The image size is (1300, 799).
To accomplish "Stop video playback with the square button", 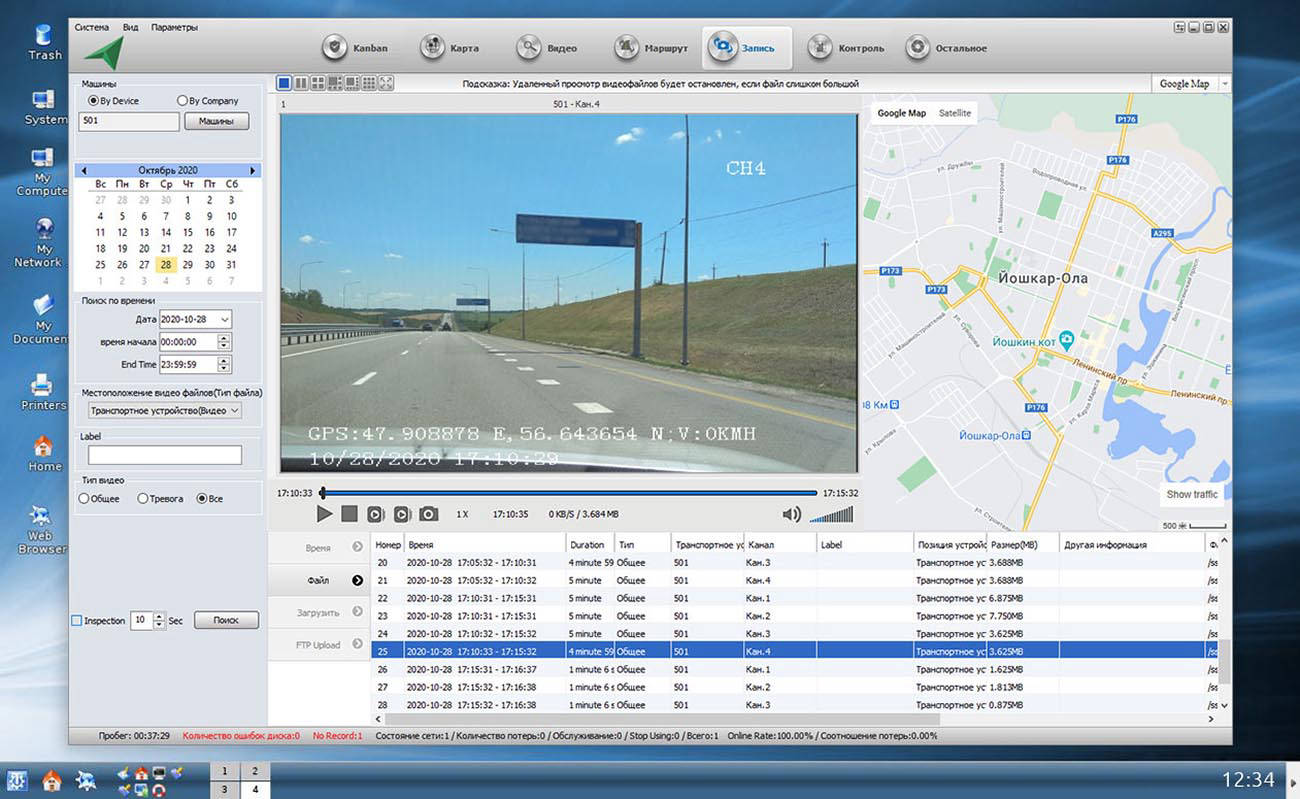I will coord(349,514).
